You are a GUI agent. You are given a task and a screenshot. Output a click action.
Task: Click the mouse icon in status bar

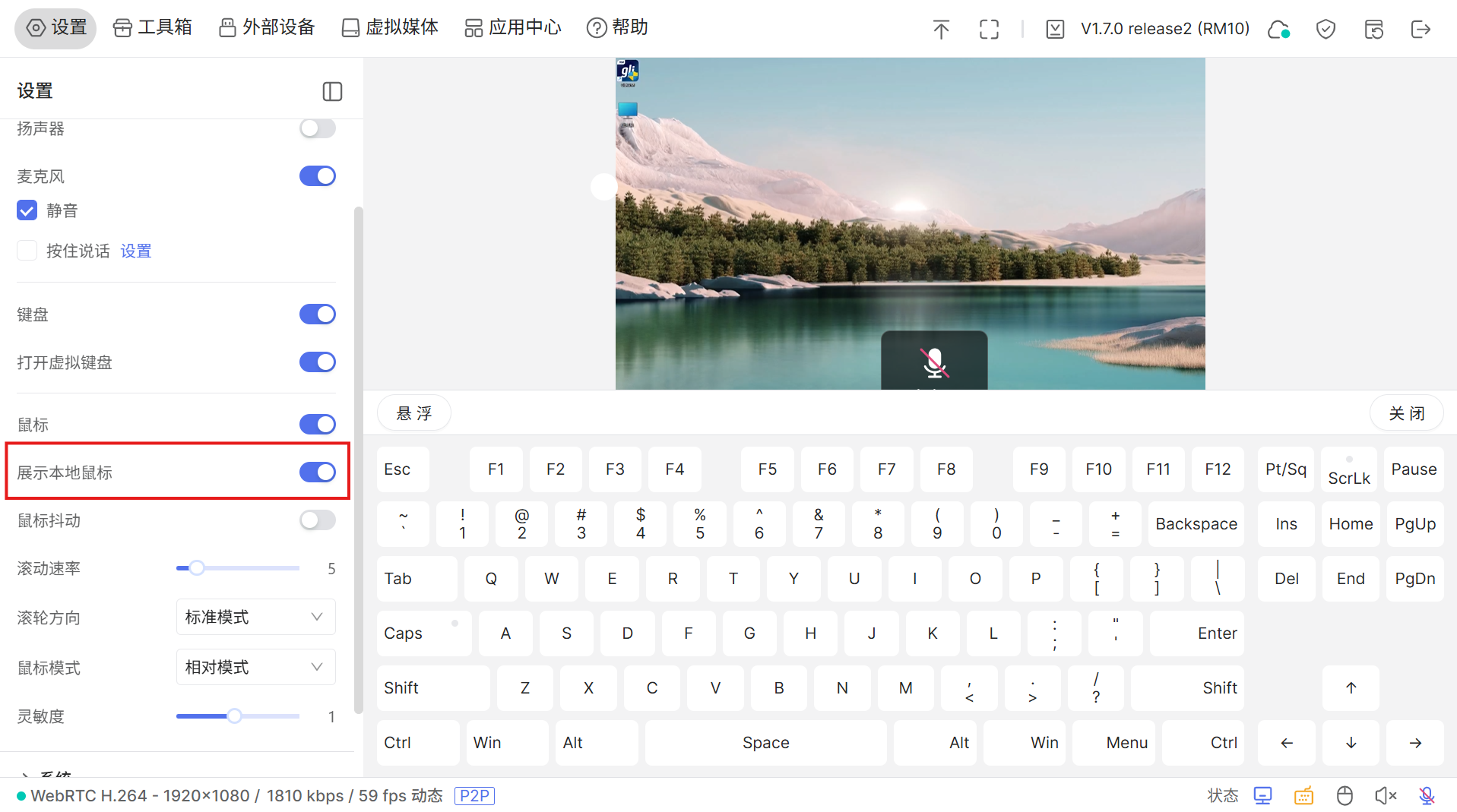pos(1345,795)
